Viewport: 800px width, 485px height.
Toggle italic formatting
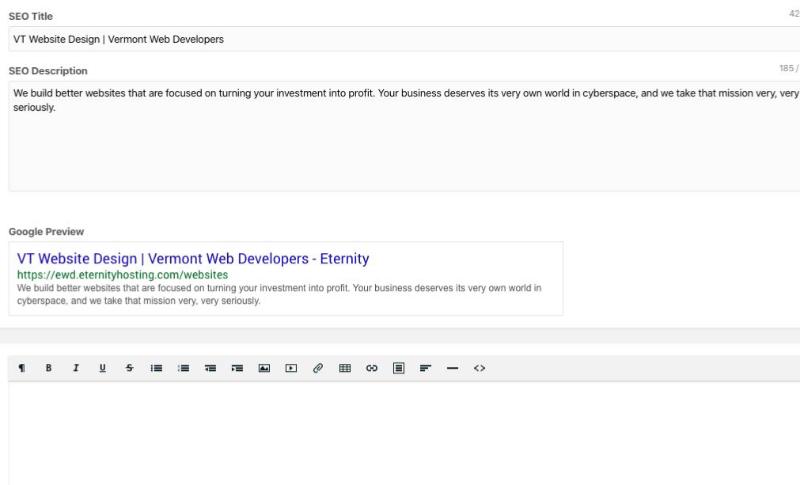pyautogui.click(x=76, y=368)
